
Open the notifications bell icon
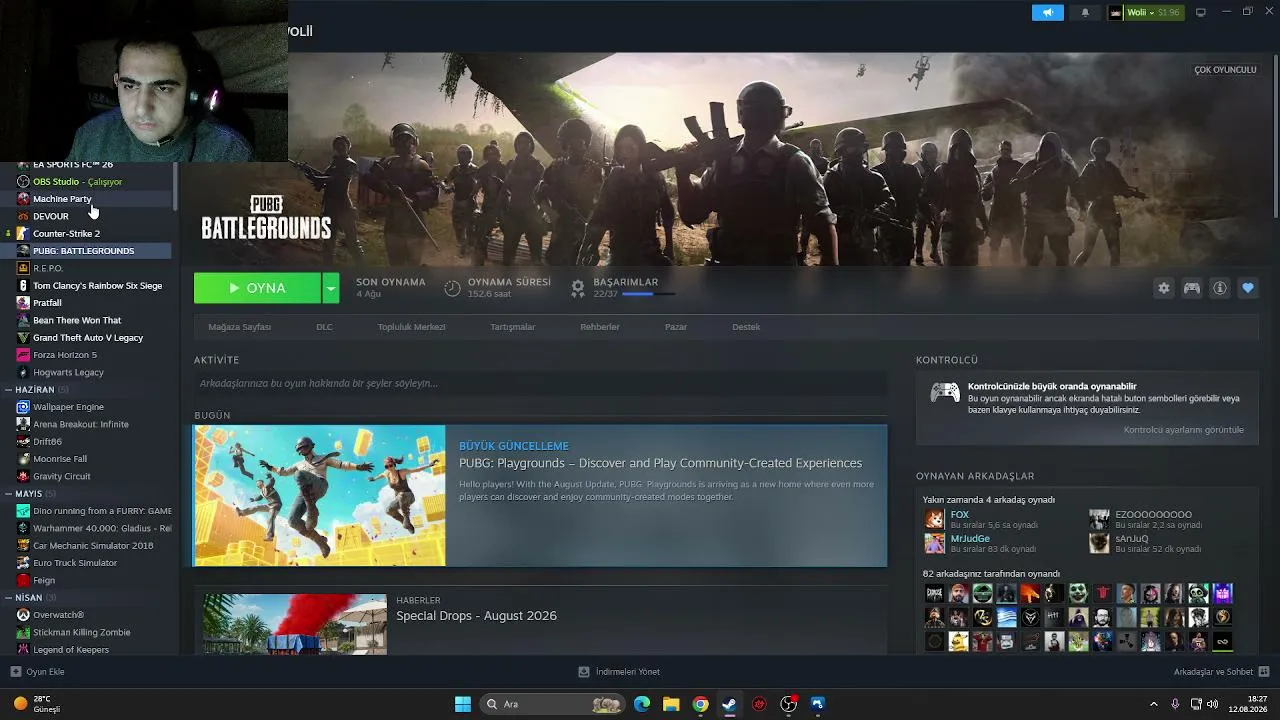pos(1085,13)
